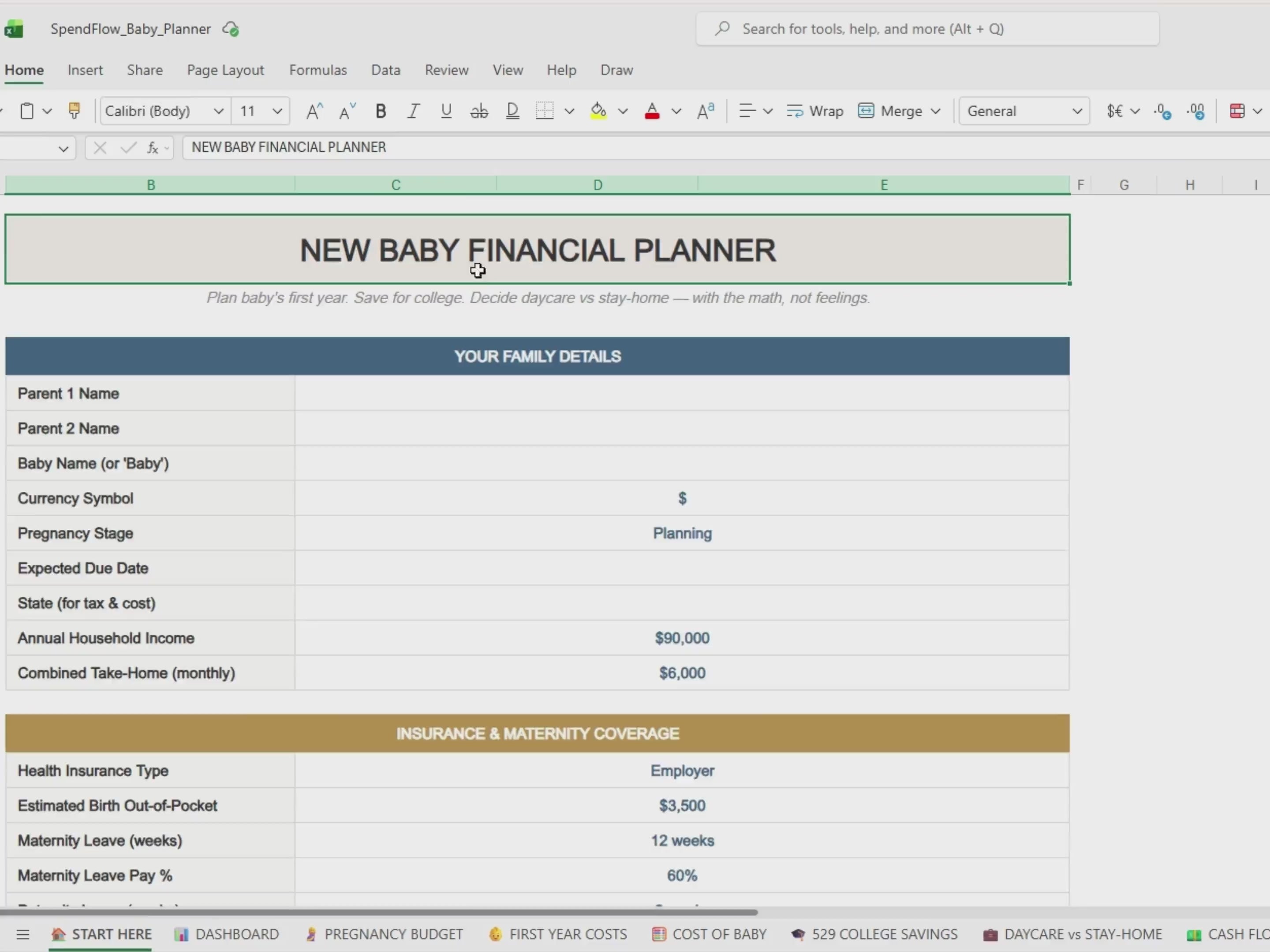Open the currency format $€ icon

pos(1114,111)
